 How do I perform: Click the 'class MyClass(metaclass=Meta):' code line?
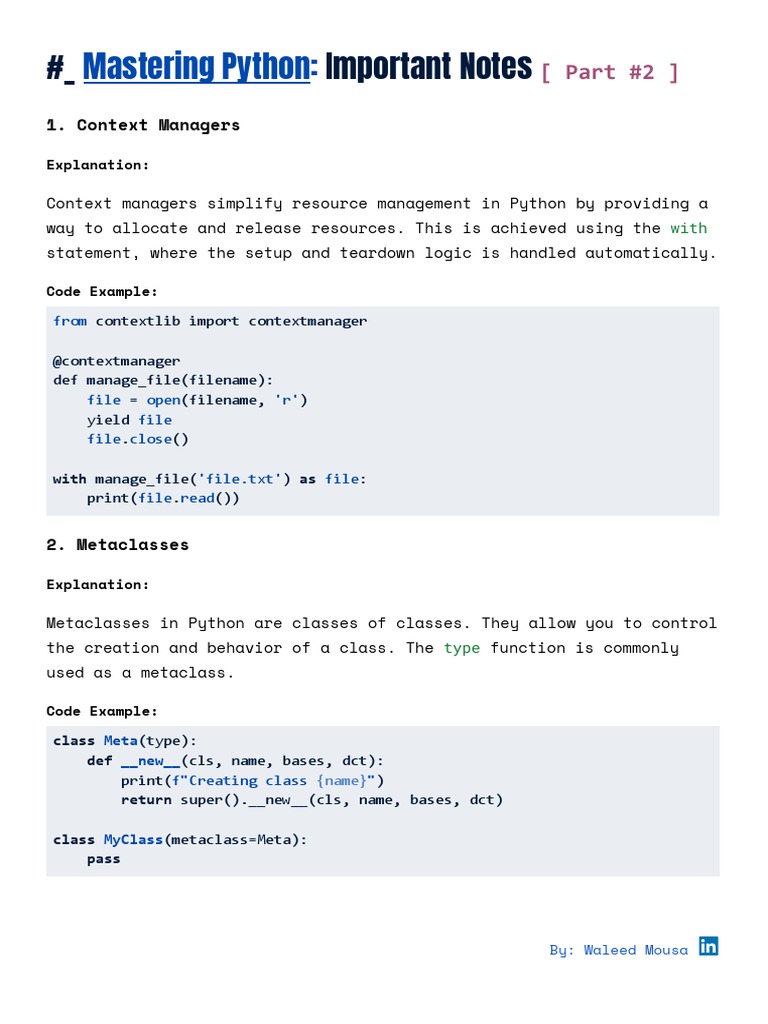(180, 839)
